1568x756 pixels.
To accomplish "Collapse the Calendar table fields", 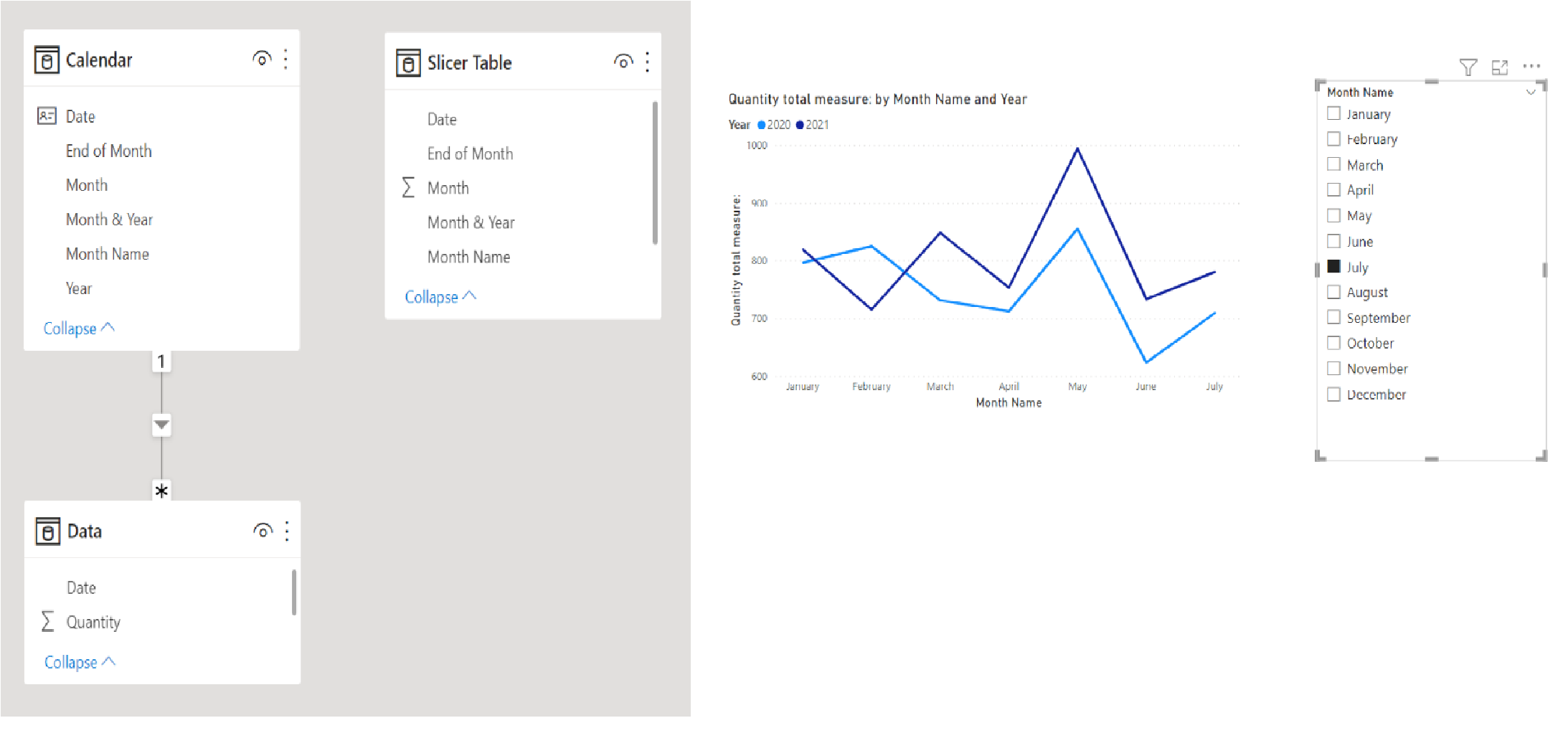I will coord(79,328).
